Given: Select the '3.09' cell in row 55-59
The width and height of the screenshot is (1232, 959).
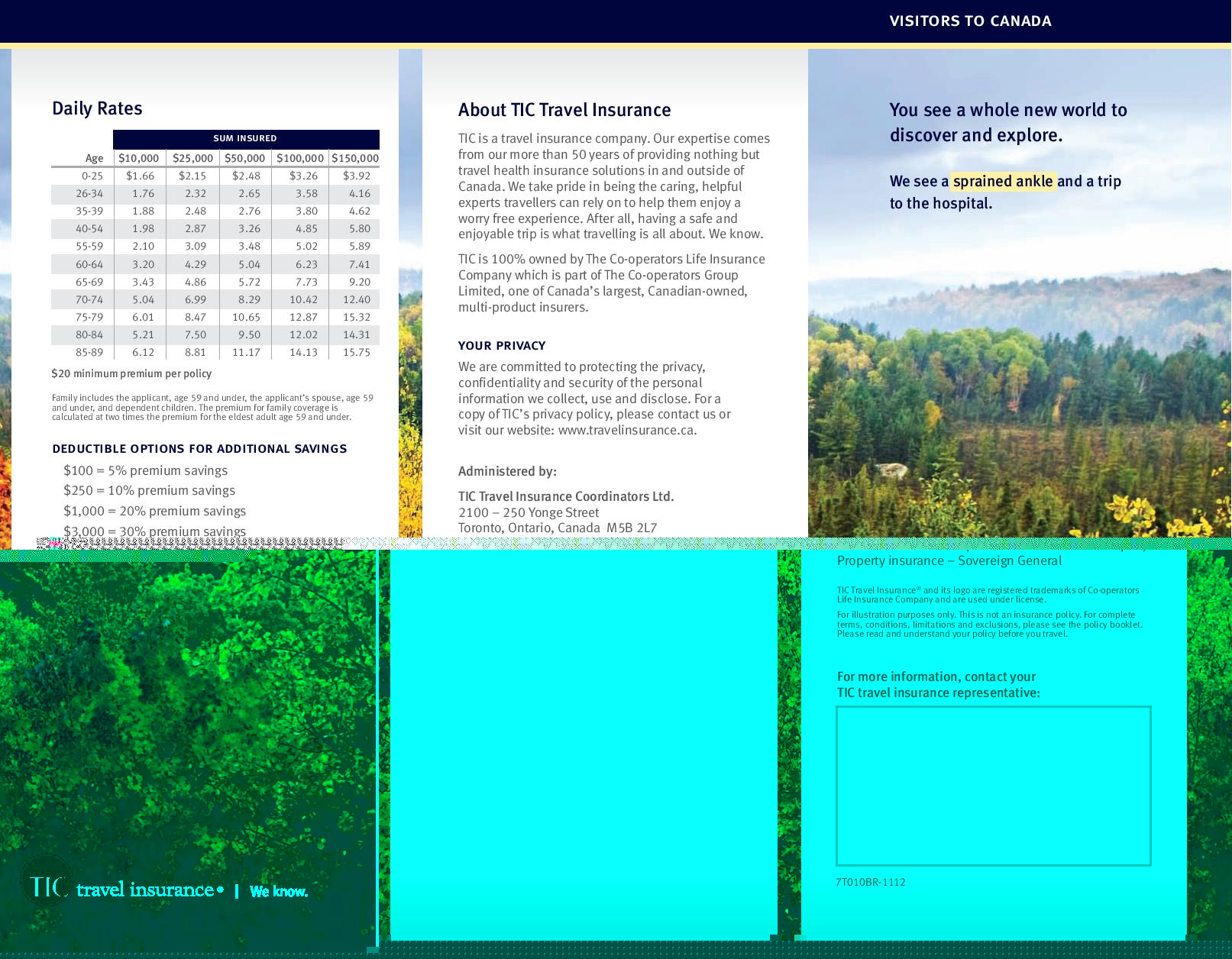Looking at the screenshot, I should (x=196, y=247).
